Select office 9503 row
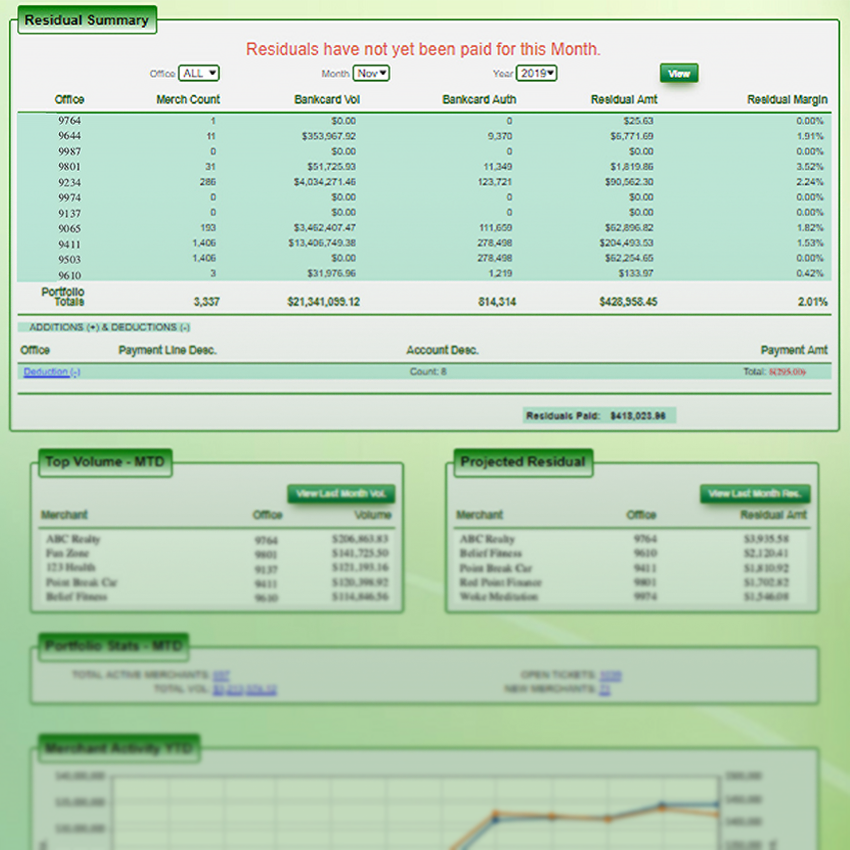The image size is (850, 850). pos(424,259)
